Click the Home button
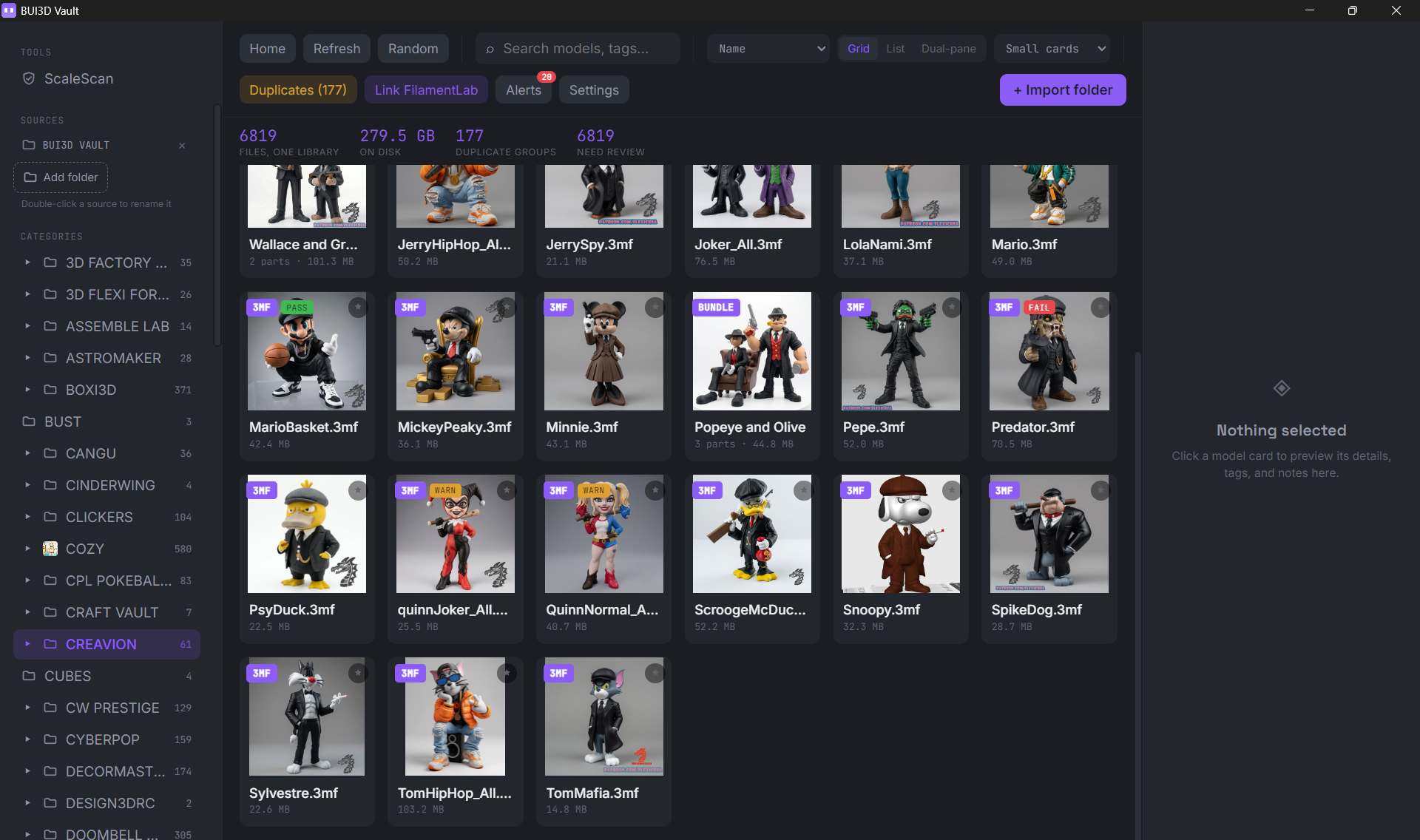Image resolution: width=1420 pixels, height=840 pixels. pos(267,49)
